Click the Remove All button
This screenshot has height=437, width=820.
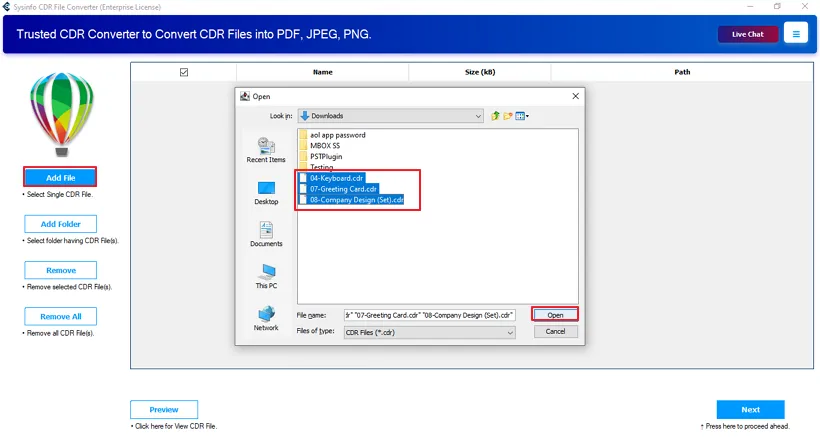click(61, 316)
